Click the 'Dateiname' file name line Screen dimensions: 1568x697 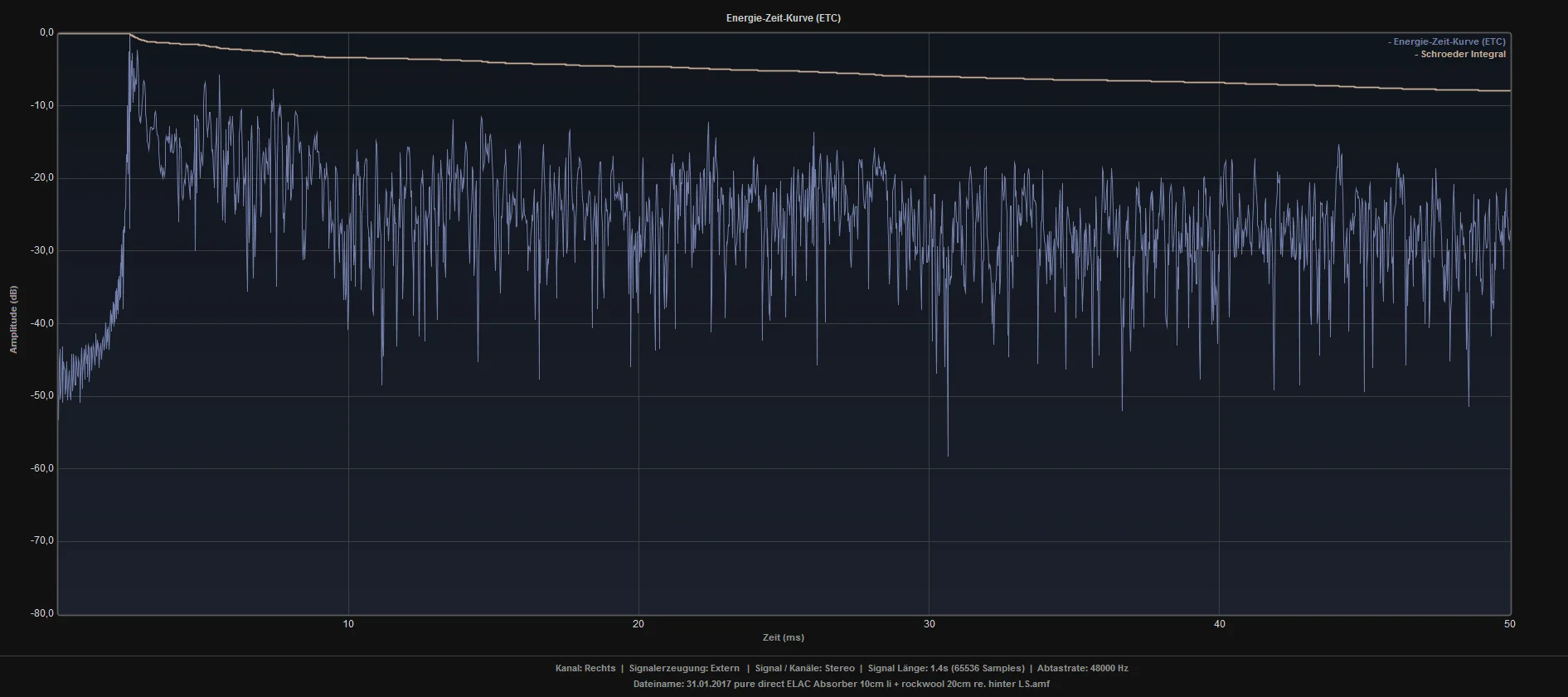(842, 684)
